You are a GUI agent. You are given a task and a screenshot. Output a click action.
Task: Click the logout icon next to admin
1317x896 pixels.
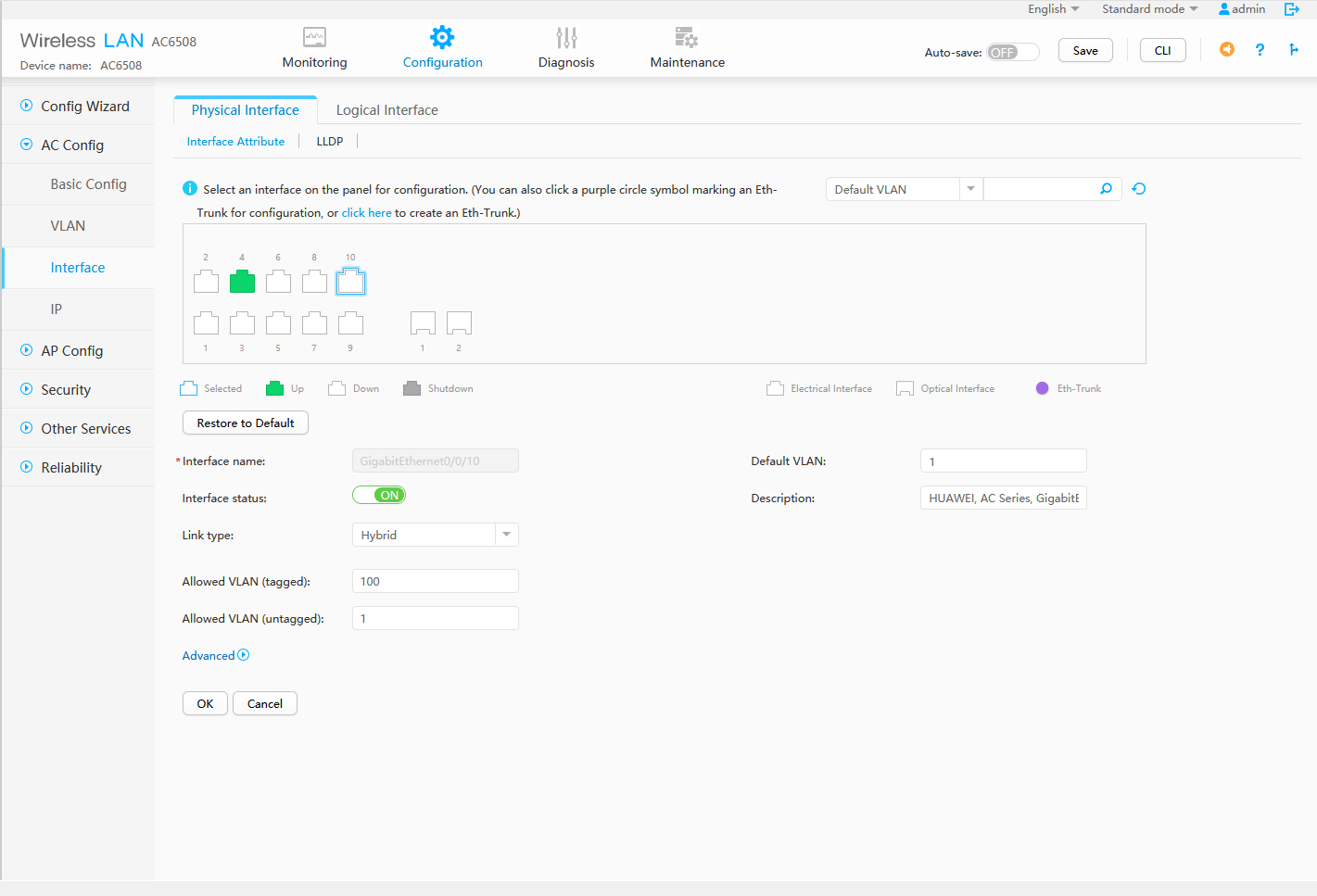point(1292,9)
